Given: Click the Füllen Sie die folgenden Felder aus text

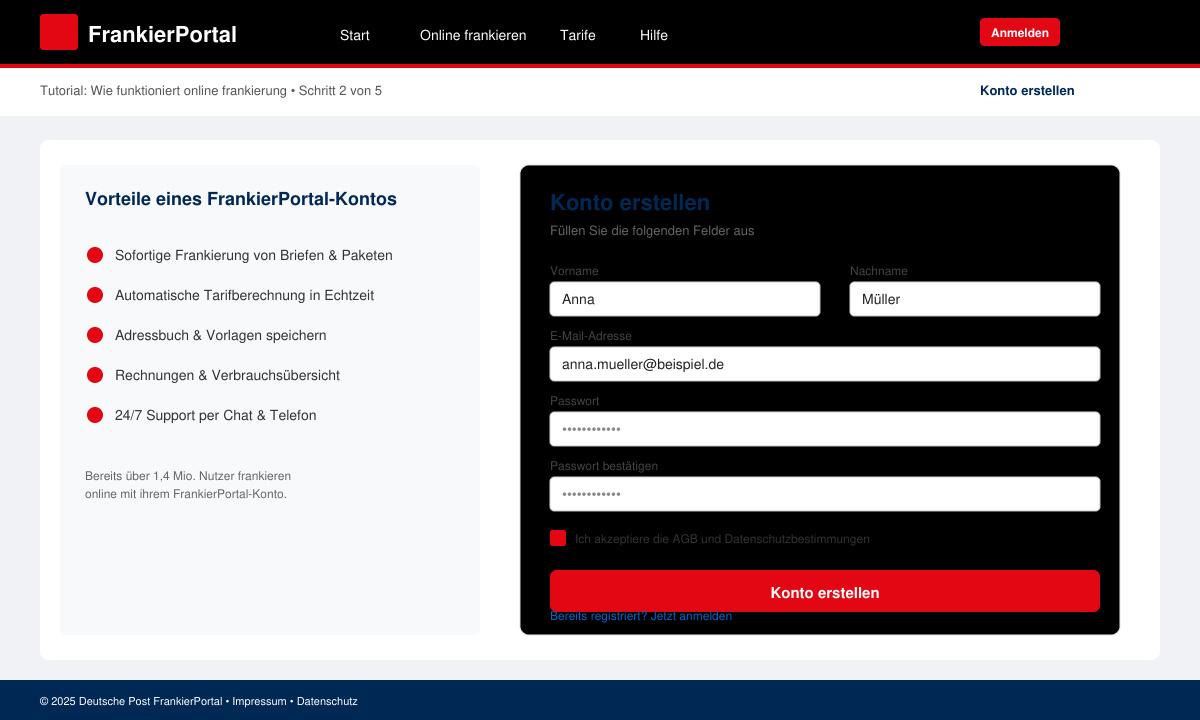Looking at the screenshot, I should (652, 231).
